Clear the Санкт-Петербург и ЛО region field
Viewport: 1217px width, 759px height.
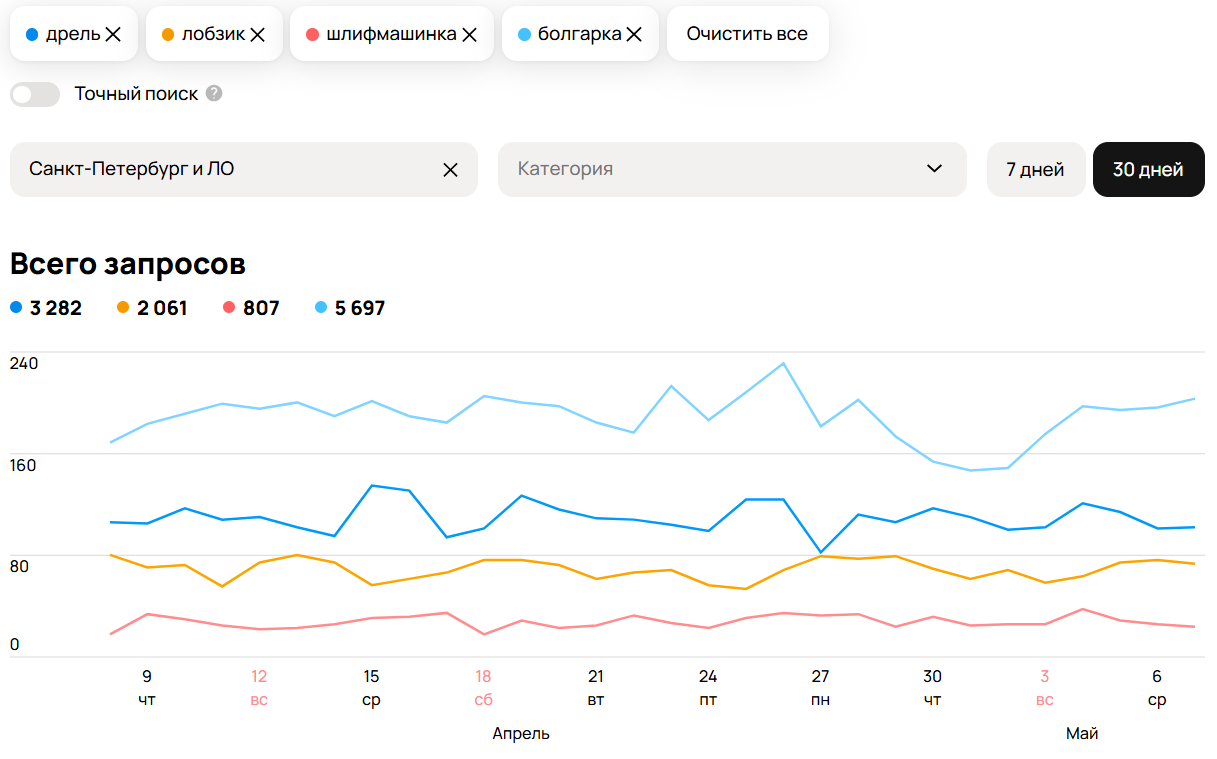click(x=450, y=170)
